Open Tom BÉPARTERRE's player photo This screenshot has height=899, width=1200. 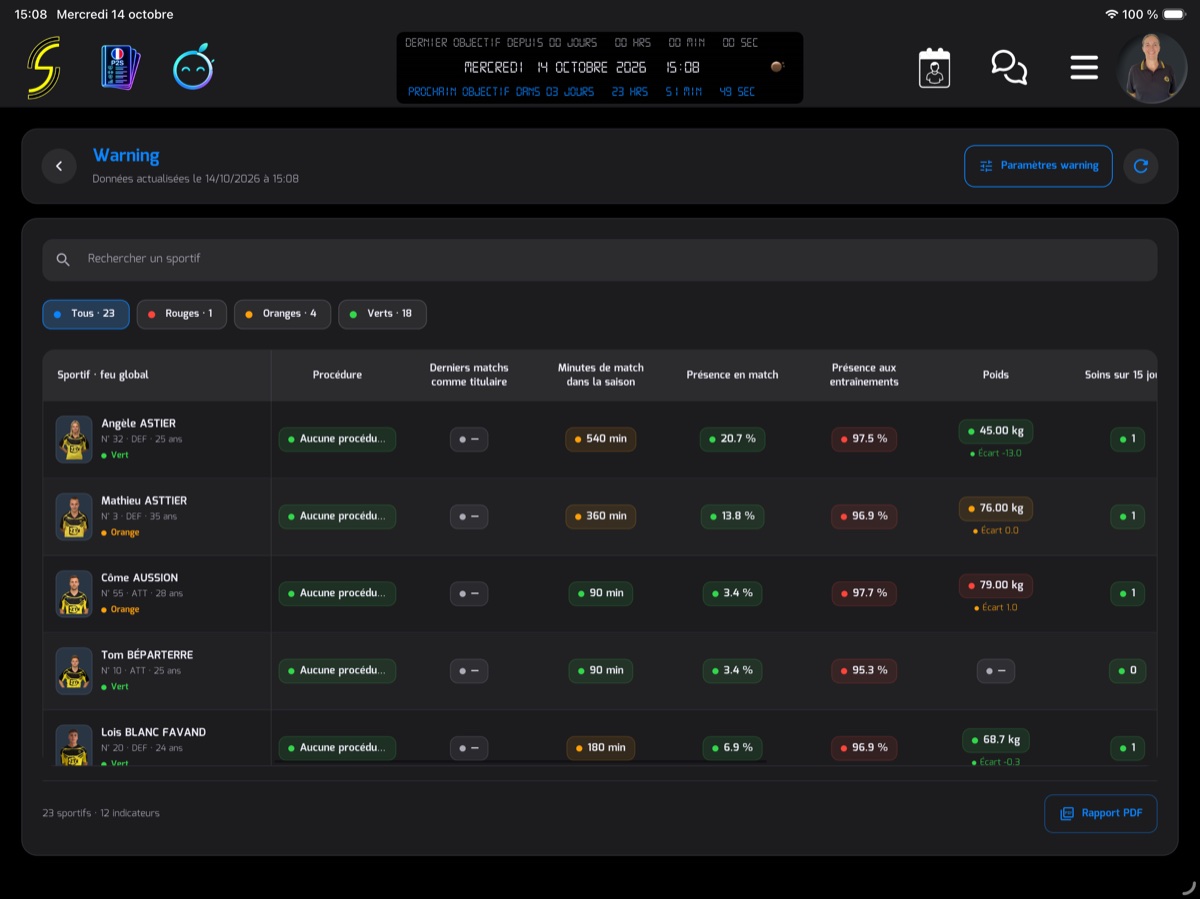[74, 670]
